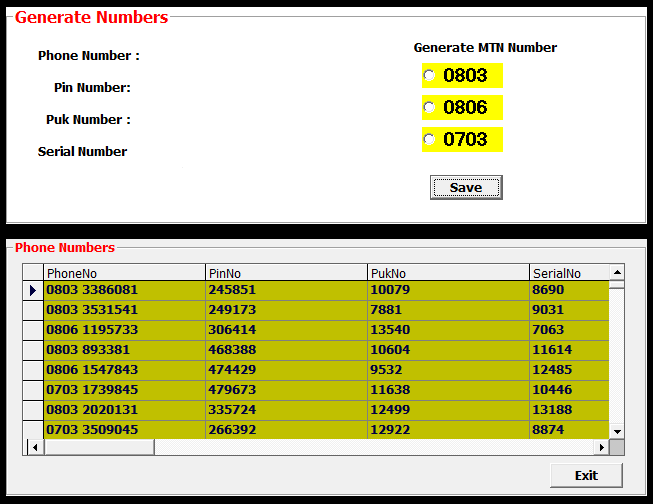Click the vertical scrollbar thumb of the grid
This screenshot has width=653, height=504.
click(617, 285)
